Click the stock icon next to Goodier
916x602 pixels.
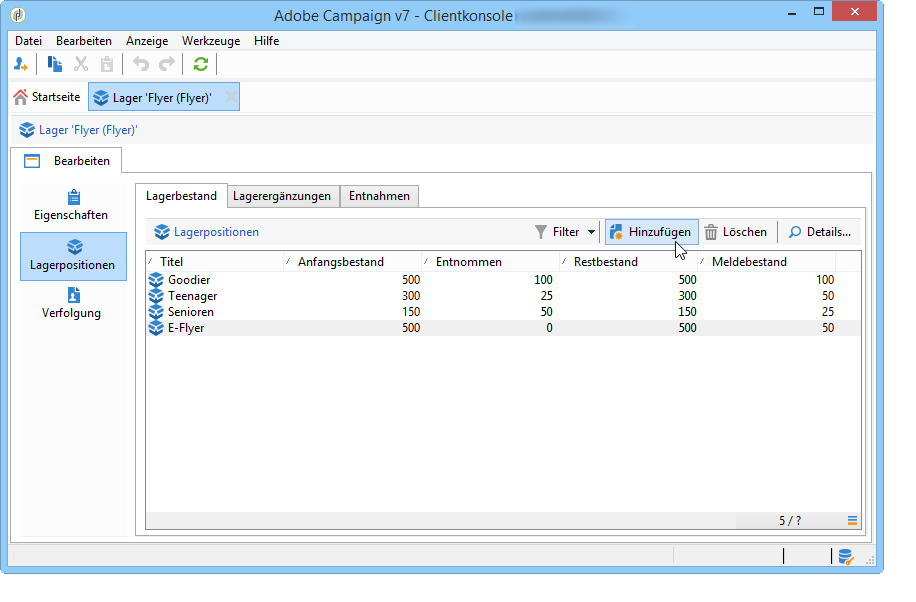(x=156, y=280)
